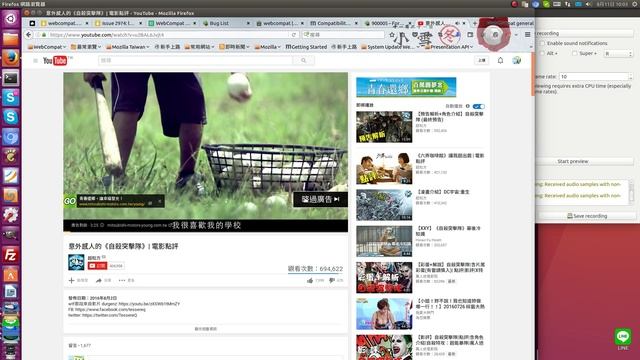Click the plus add-to icon under video

pos(71,280)
